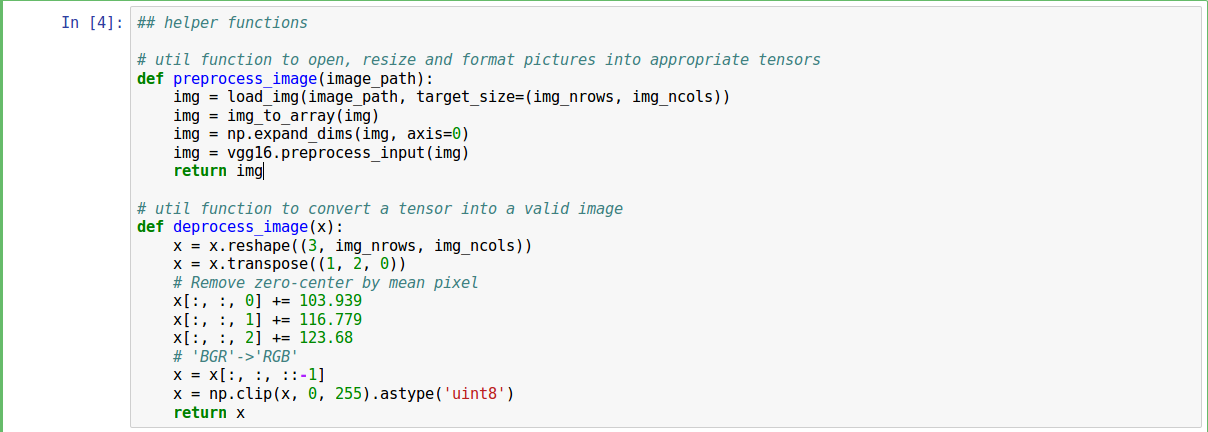Click the '## helper functions' comment line

coord(222,22)
